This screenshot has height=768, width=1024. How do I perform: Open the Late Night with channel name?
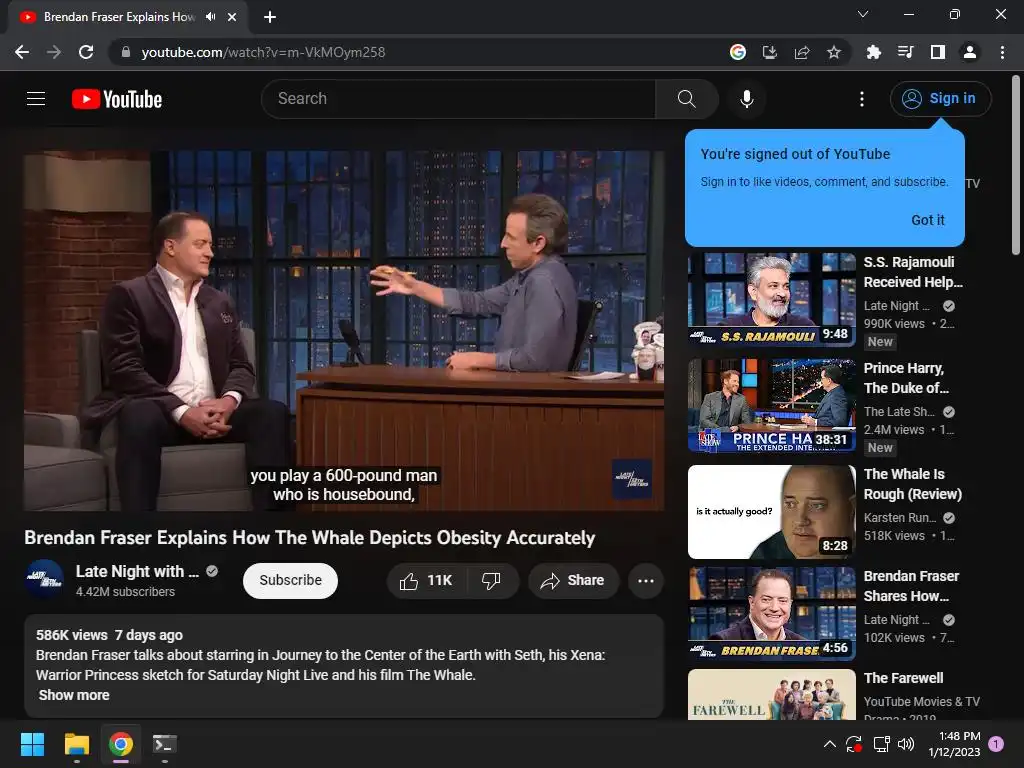(x=137, y=571)
